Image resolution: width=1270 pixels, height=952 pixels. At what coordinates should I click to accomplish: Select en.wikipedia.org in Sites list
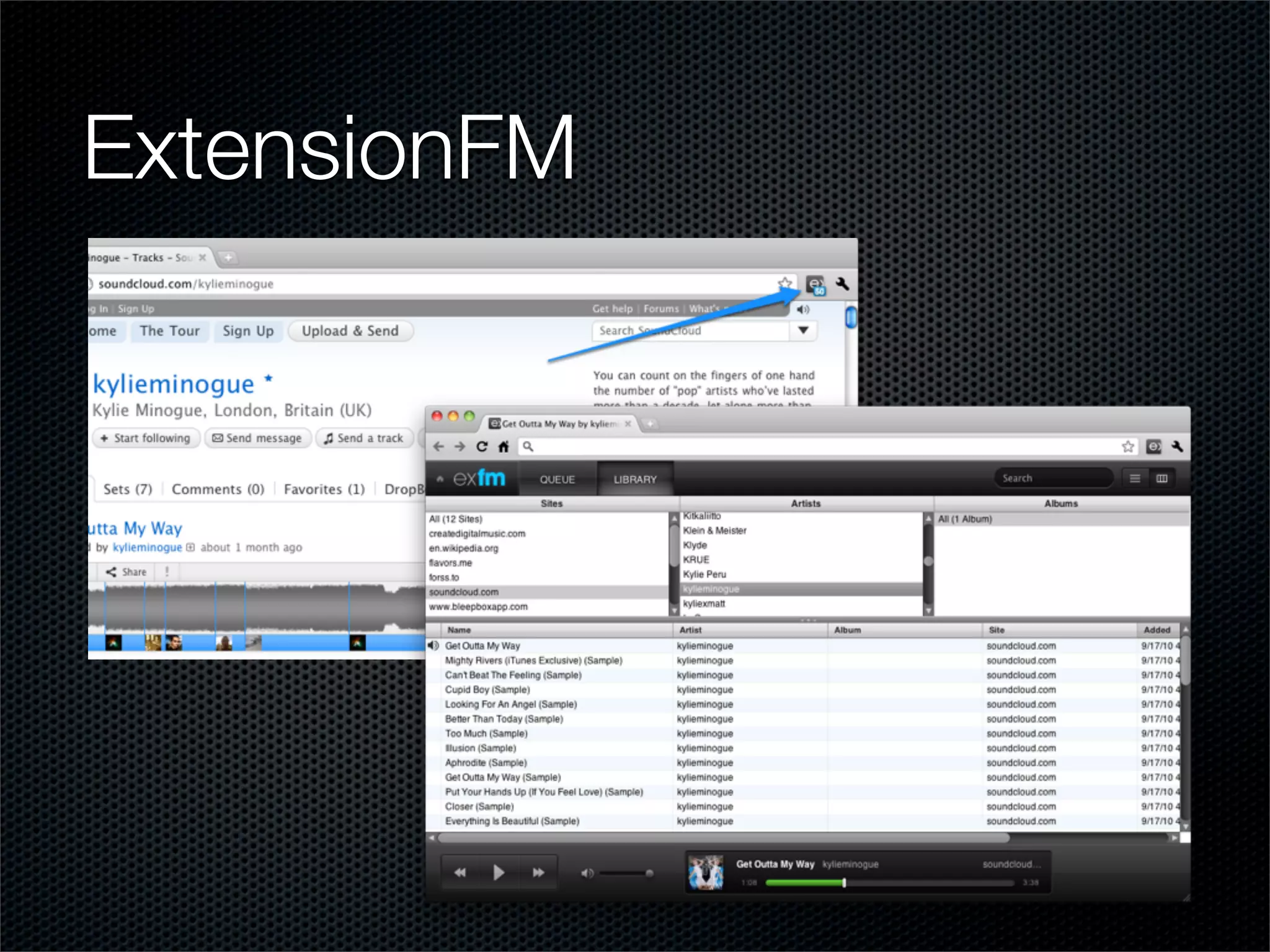[547, 548]
